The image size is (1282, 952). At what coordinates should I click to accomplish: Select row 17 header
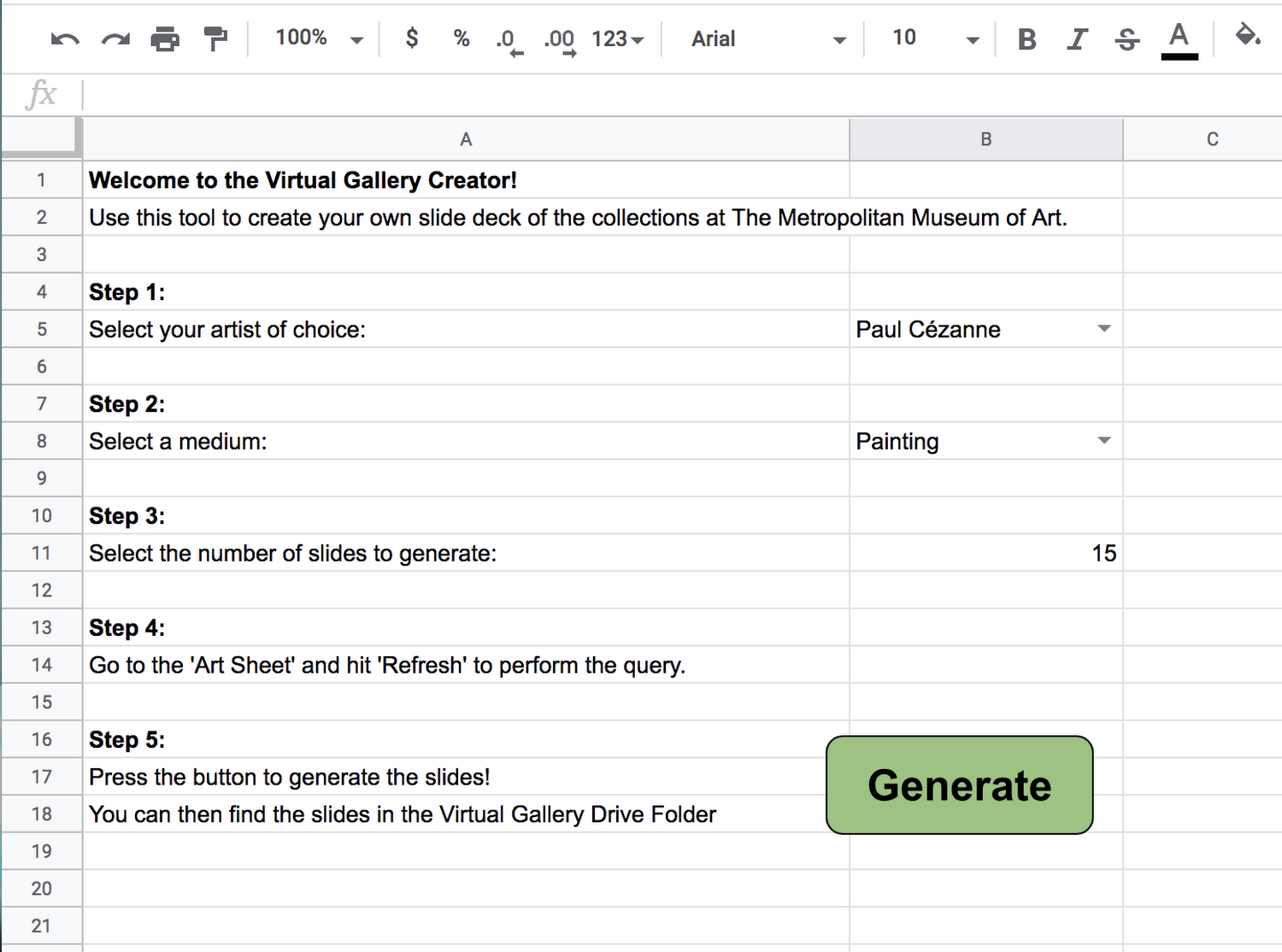tap(41, 777)
